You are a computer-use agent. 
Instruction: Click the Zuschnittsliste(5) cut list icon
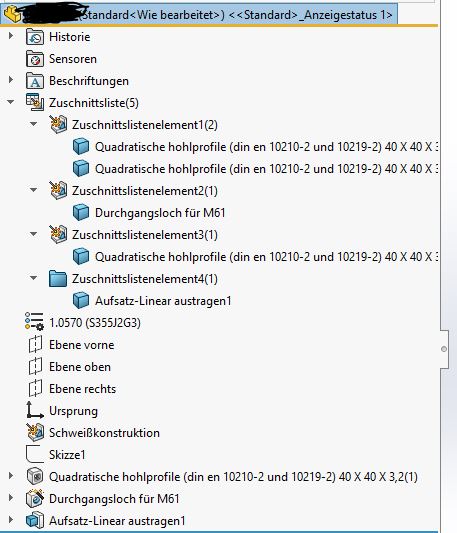35,103
